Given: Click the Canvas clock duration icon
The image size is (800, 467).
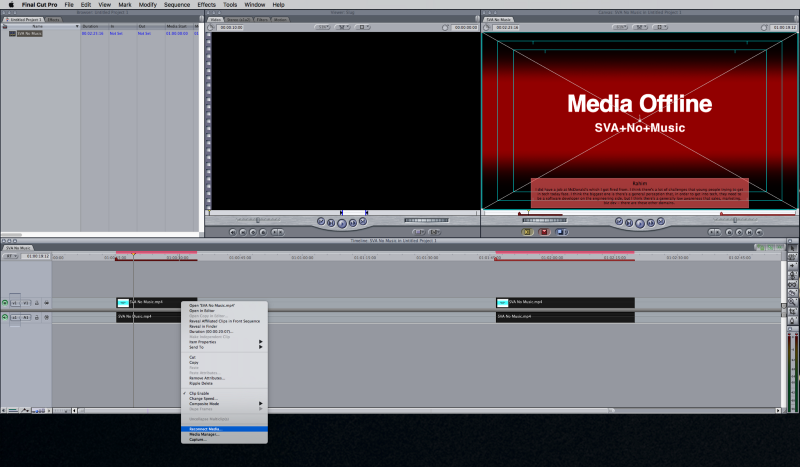Looking at the screenshot, I should pyautogui.click(x=487, y=28).
